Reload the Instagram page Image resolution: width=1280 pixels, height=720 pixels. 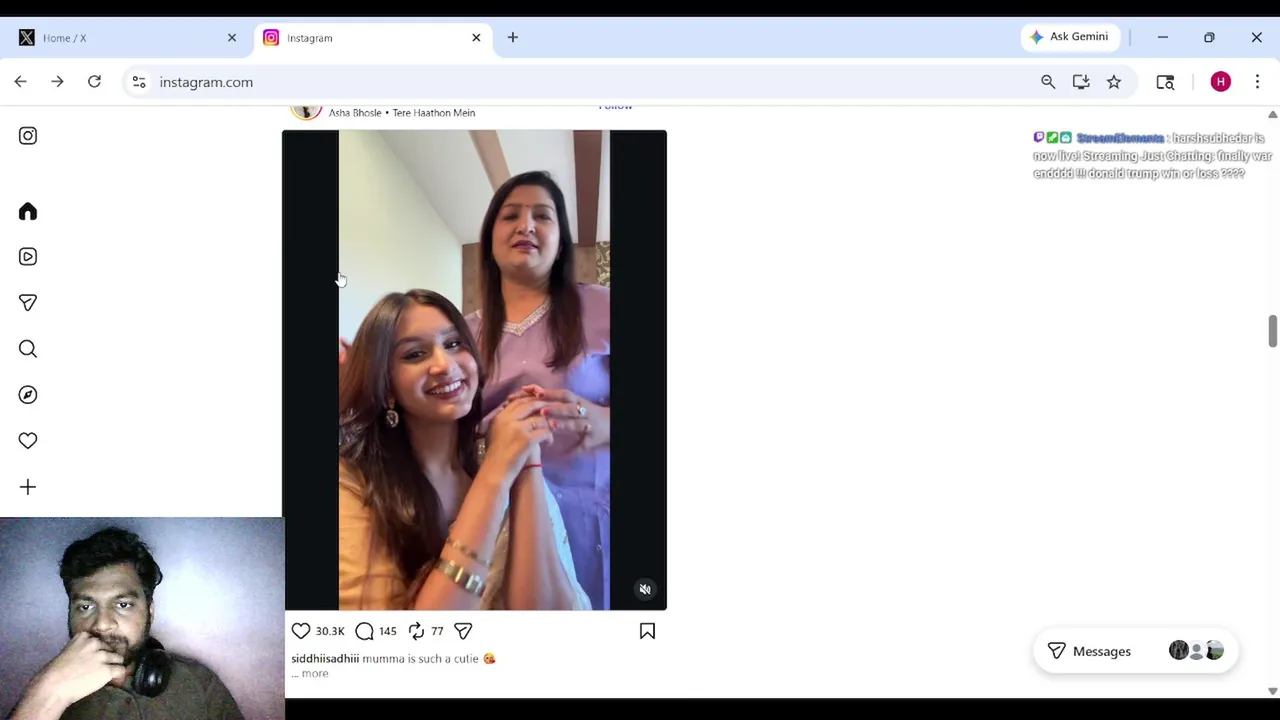click(94, 82)
